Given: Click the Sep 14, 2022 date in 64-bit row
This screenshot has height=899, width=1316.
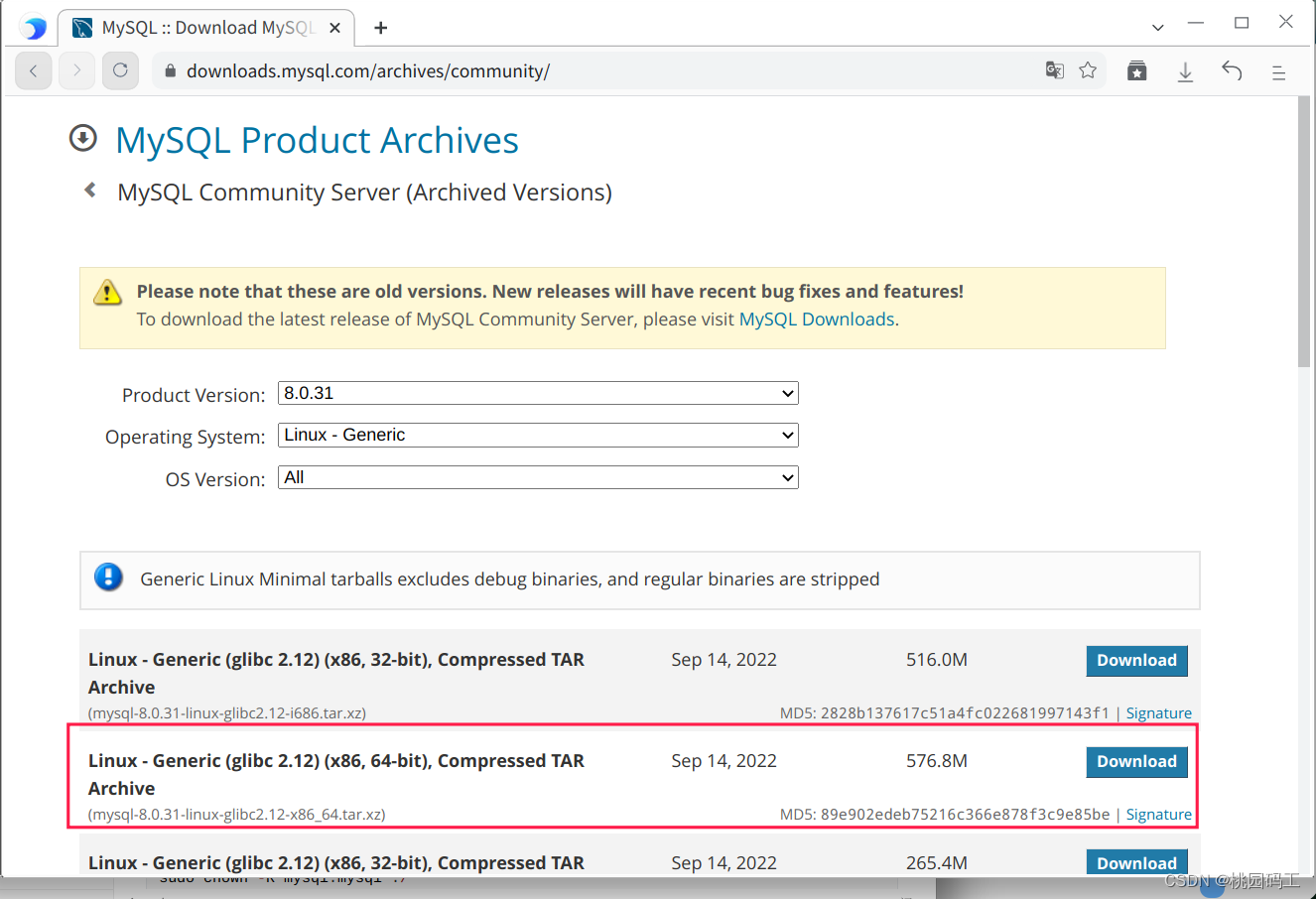Looking at the screenshot, I should [x=724, y=761].
